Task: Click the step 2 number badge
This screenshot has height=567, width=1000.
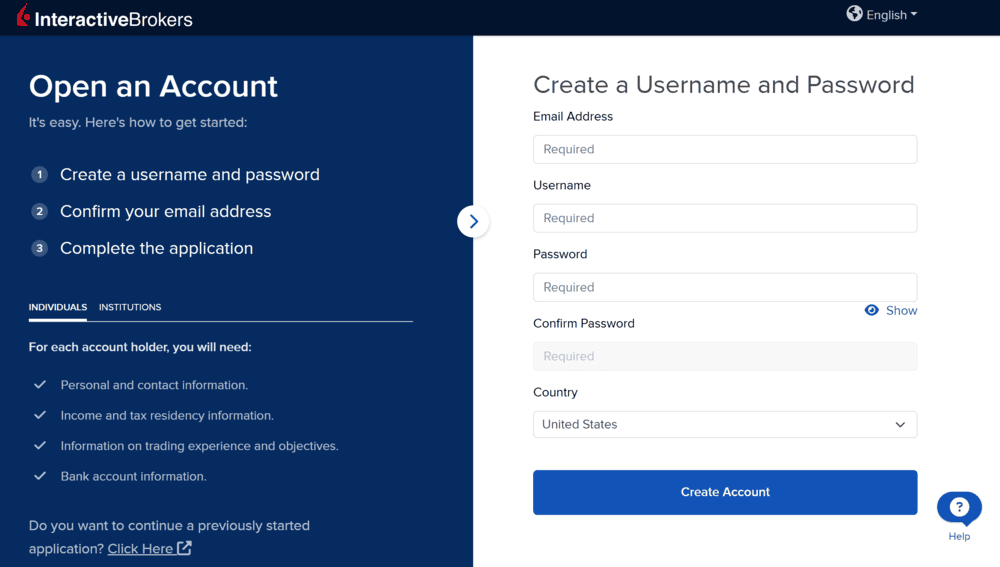Action: pos(39,212)
